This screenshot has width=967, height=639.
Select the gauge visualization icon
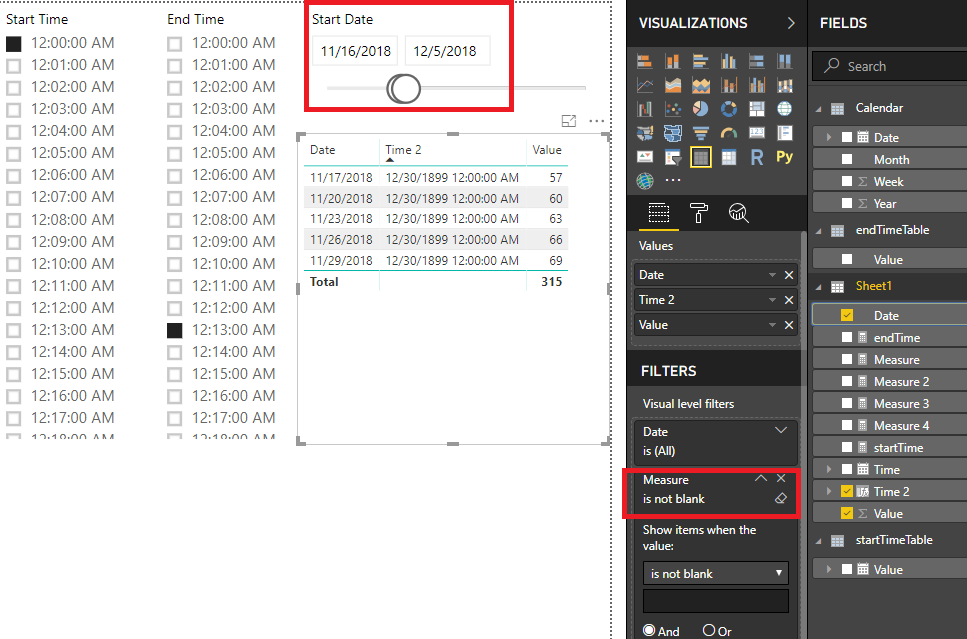point(728,133)
